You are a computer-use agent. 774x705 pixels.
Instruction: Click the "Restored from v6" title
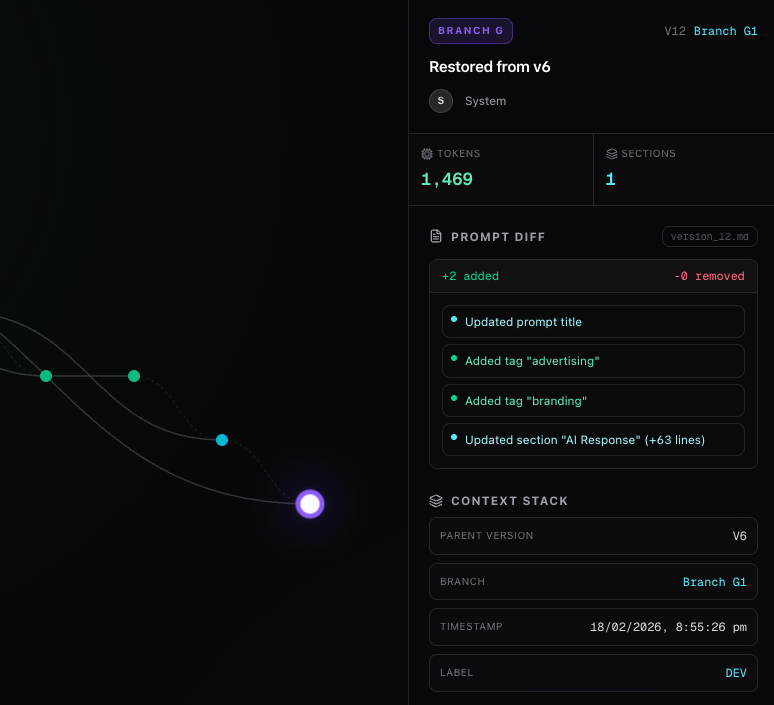(x=489, y=67)
